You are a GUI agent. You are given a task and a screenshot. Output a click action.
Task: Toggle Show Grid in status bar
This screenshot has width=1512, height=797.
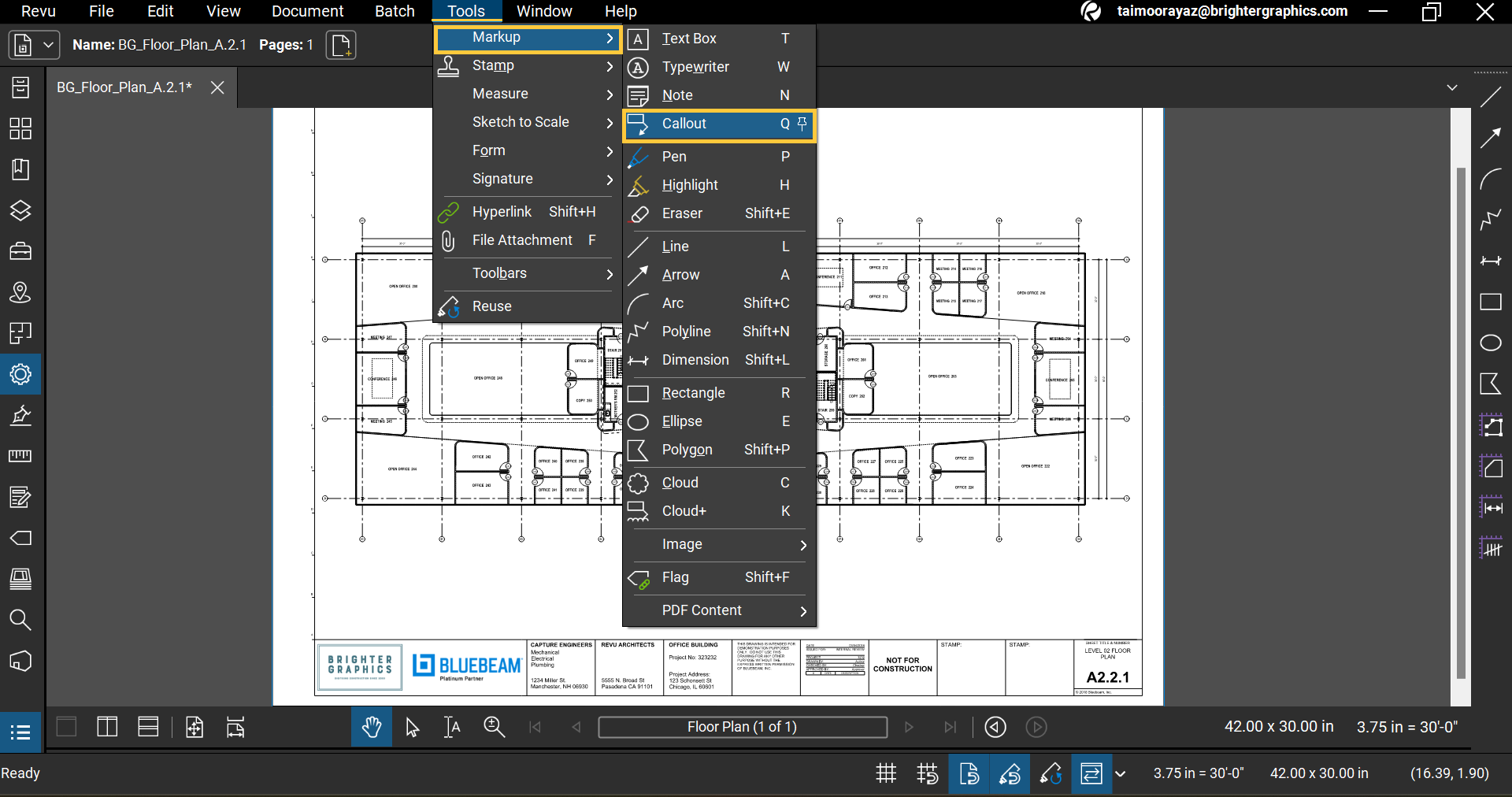click(886, 773)
